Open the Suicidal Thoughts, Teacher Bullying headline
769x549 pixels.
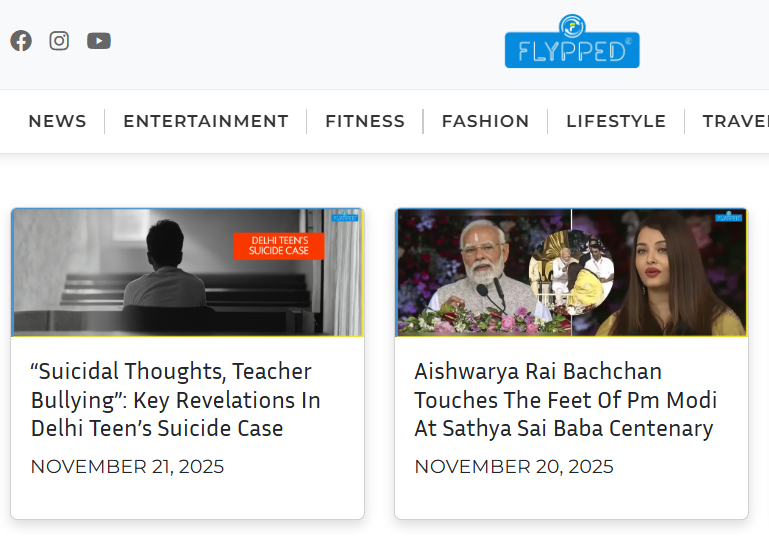(x=176, y=400)
